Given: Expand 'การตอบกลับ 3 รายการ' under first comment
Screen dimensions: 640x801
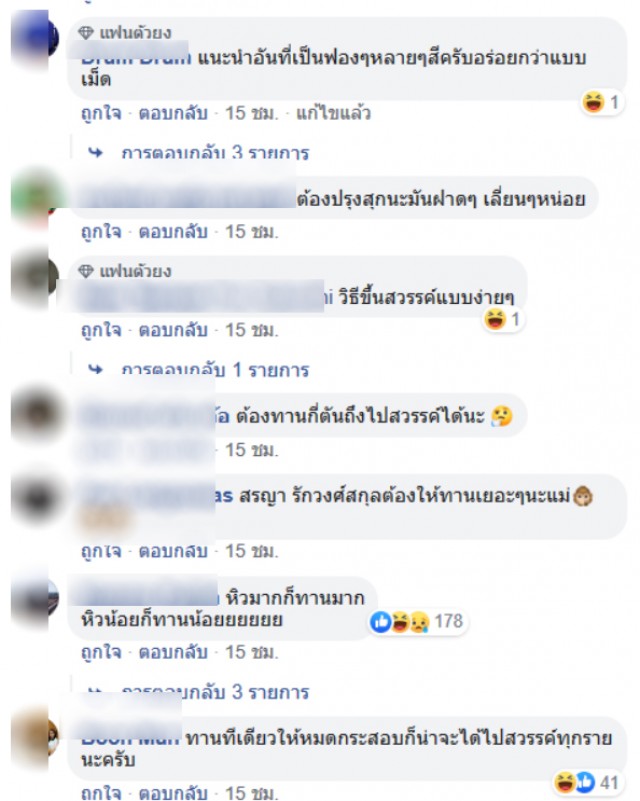Looking at the screenshot, I should coord(215,153).
